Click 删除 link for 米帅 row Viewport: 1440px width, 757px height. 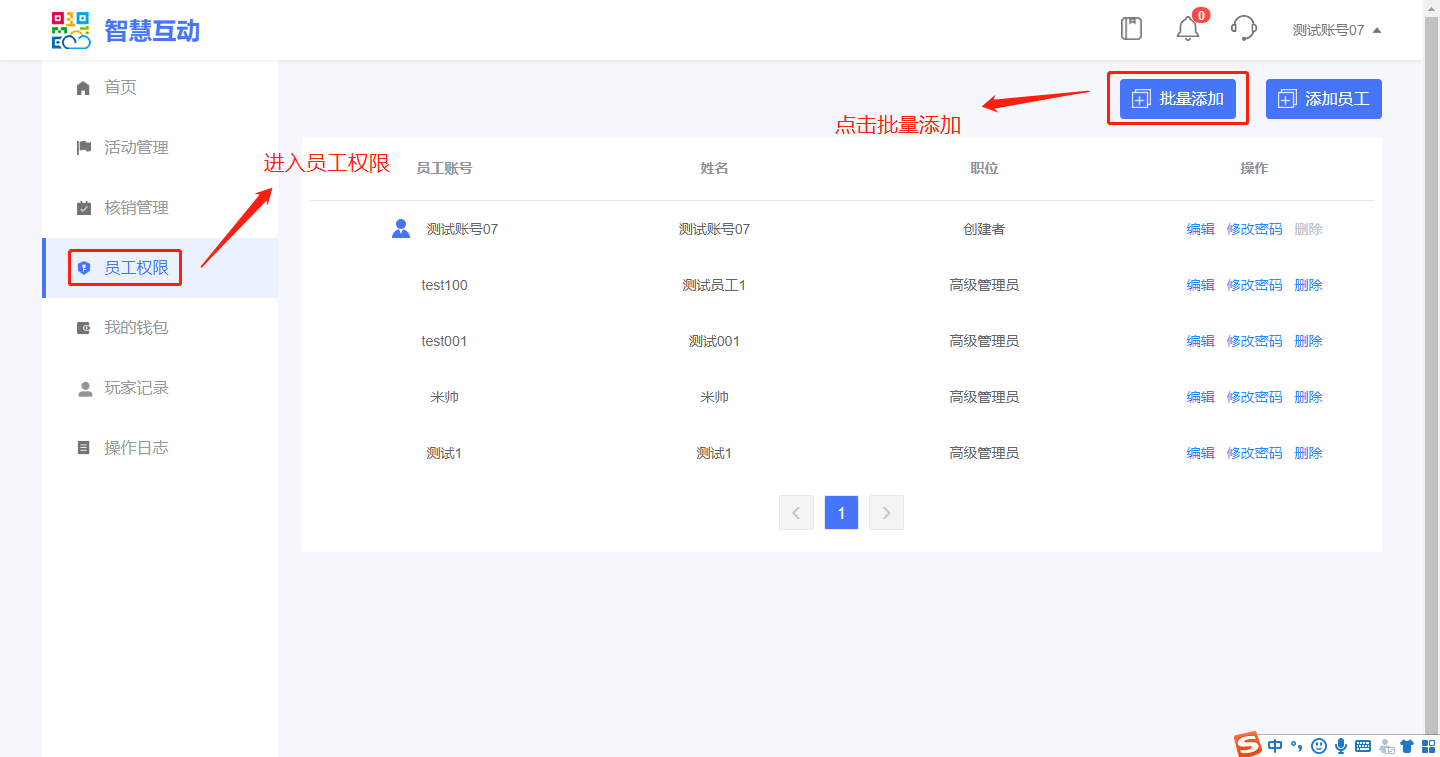1308,397
